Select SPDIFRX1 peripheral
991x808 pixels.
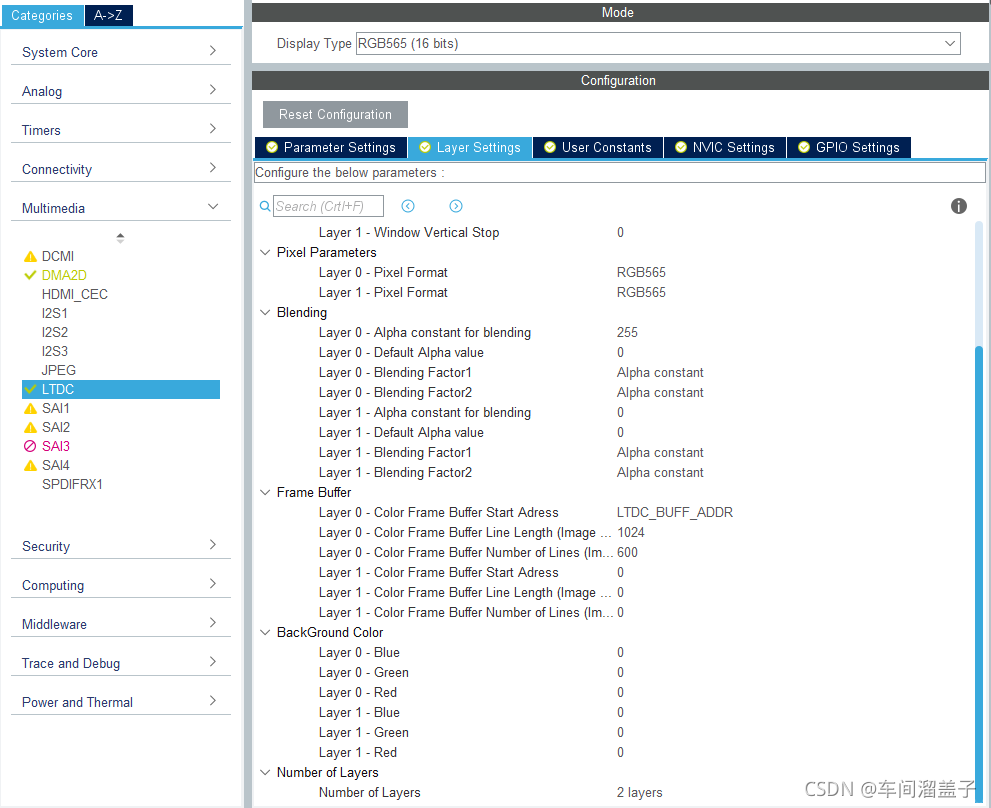point(72,484)
